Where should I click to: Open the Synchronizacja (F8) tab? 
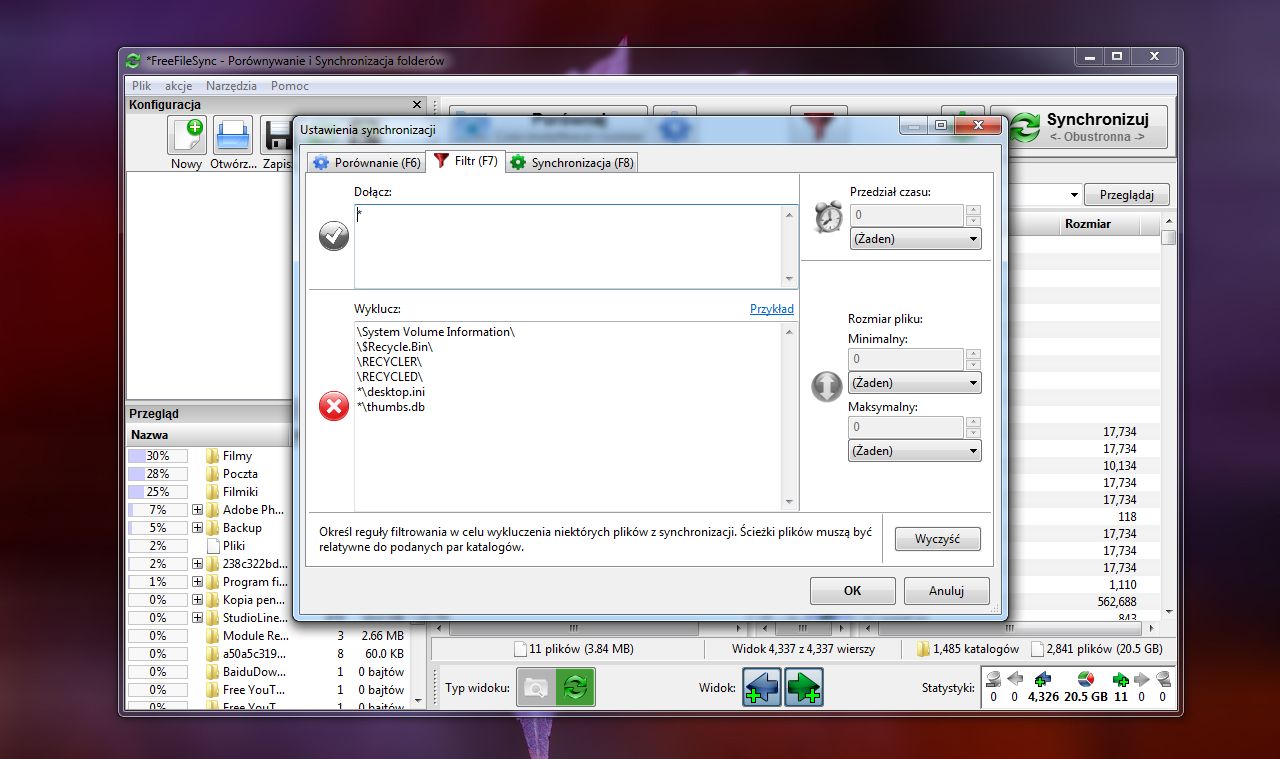(x=572, y=162)
